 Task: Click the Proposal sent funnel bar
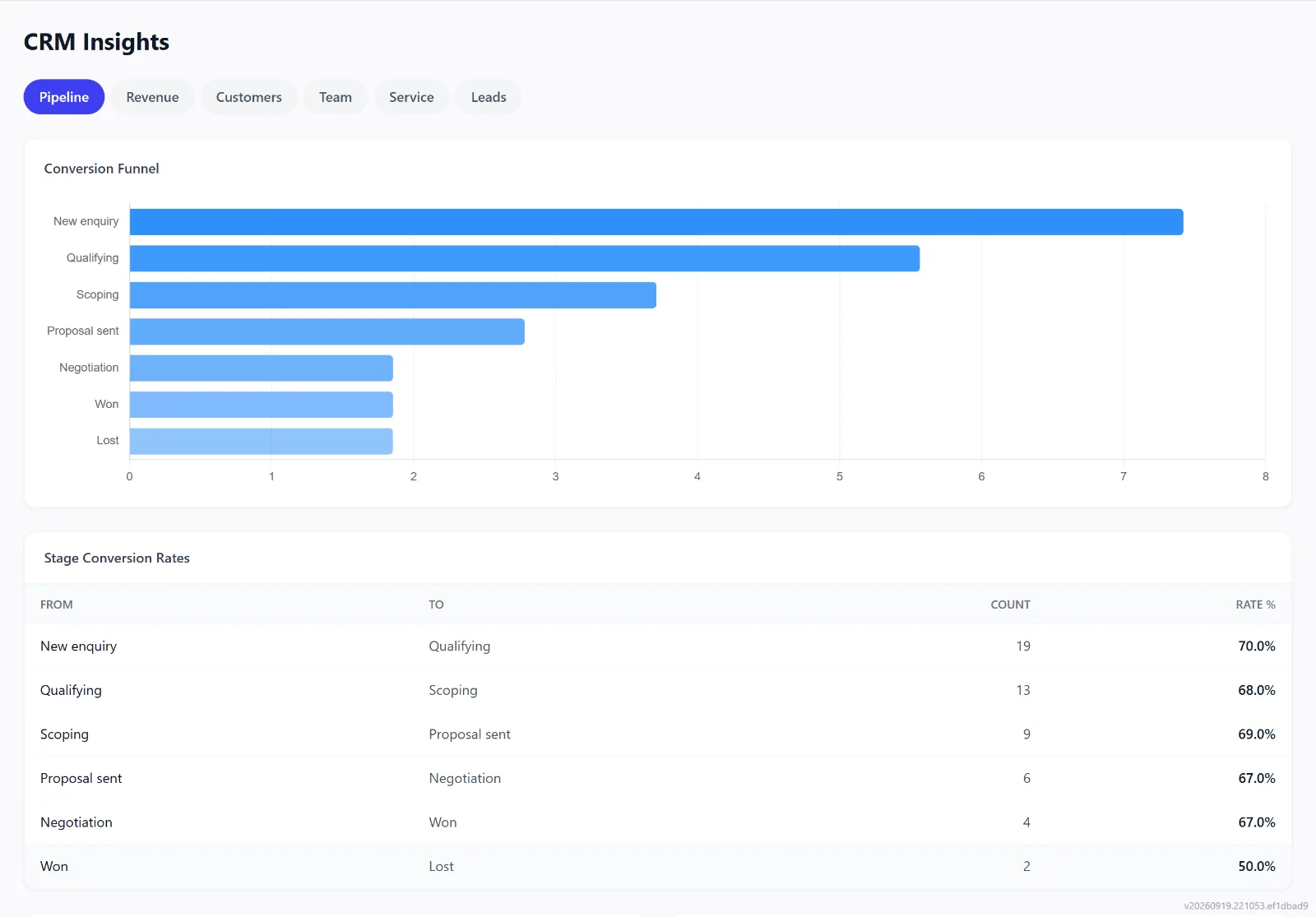tap(327, 331)
